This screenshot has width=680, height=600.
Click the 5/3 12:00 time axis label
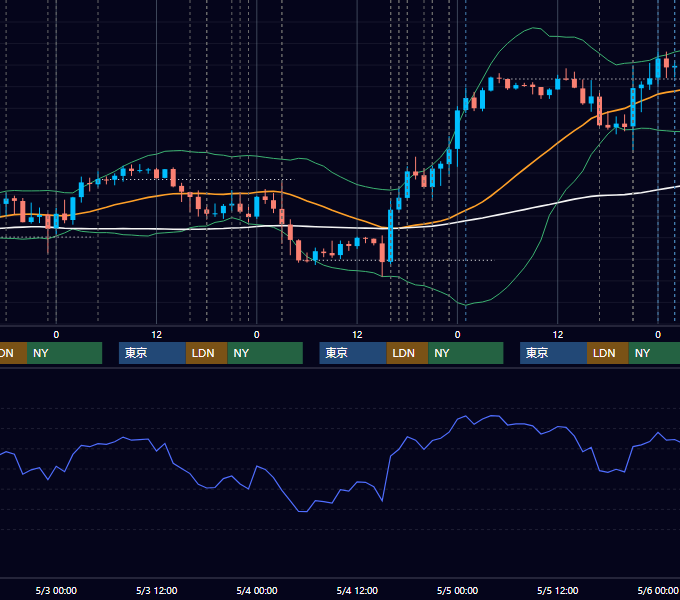157,590
